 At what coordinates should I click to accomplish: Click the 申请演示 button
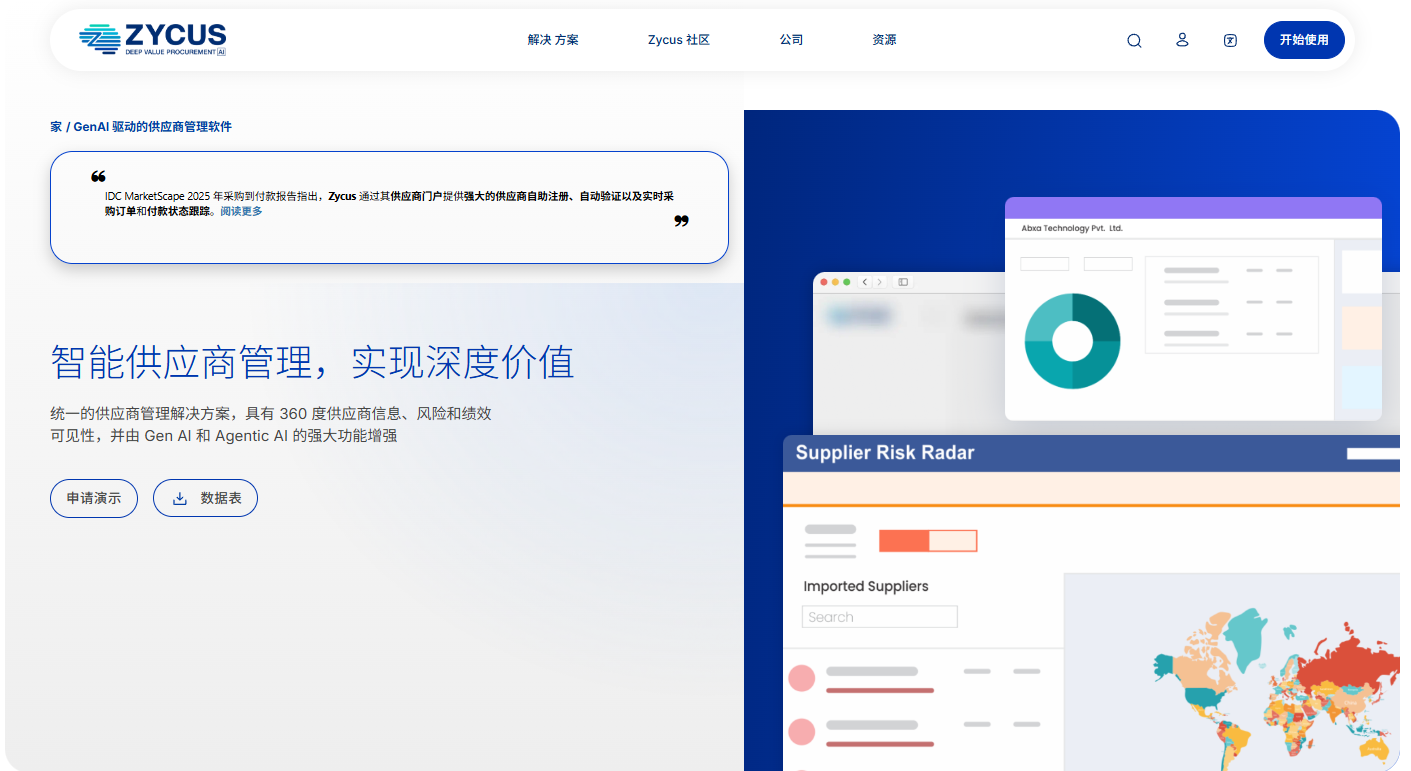tap(93, 498)
